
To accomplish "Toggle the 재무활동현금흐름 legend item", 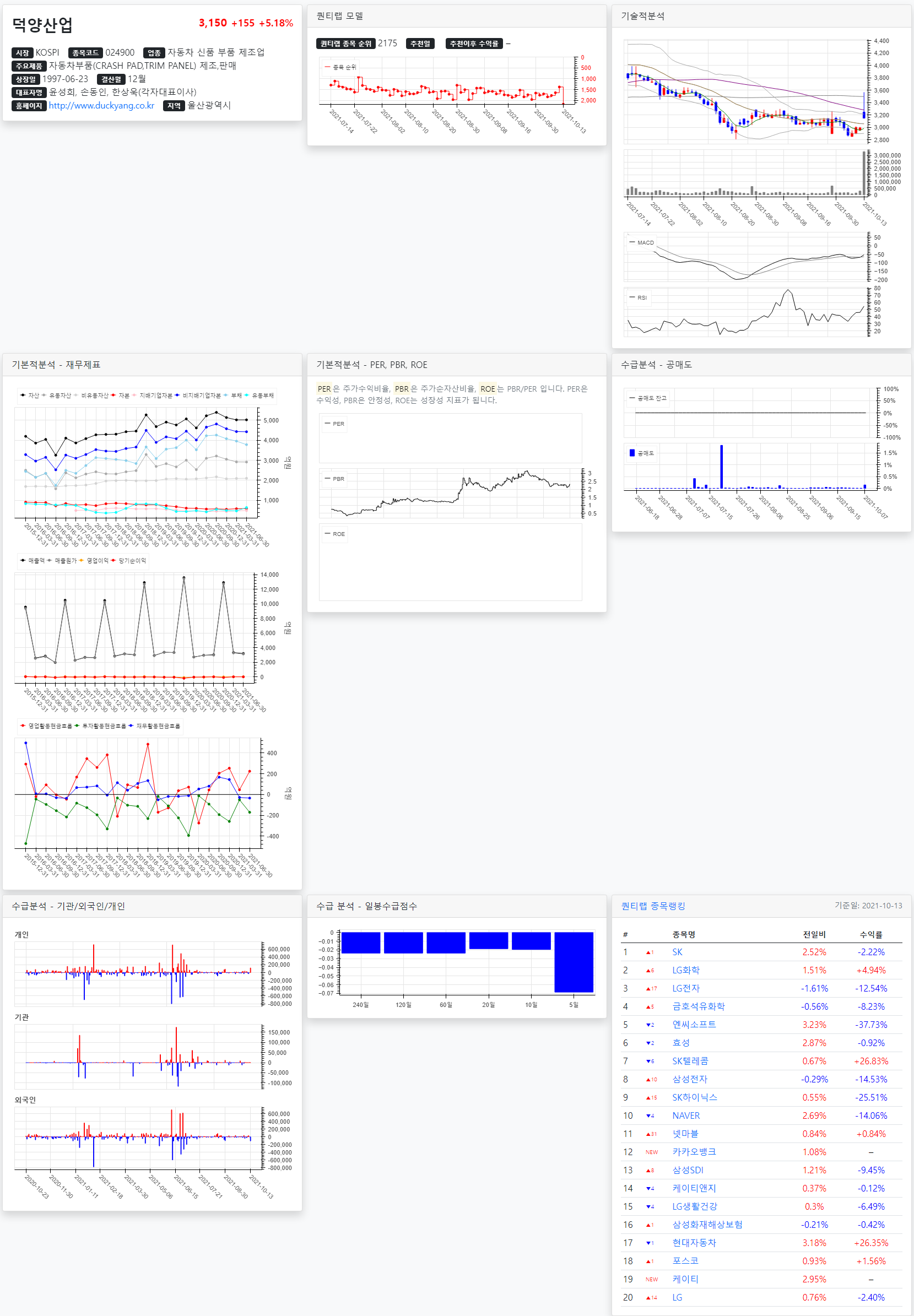I will tap(154, 725).
